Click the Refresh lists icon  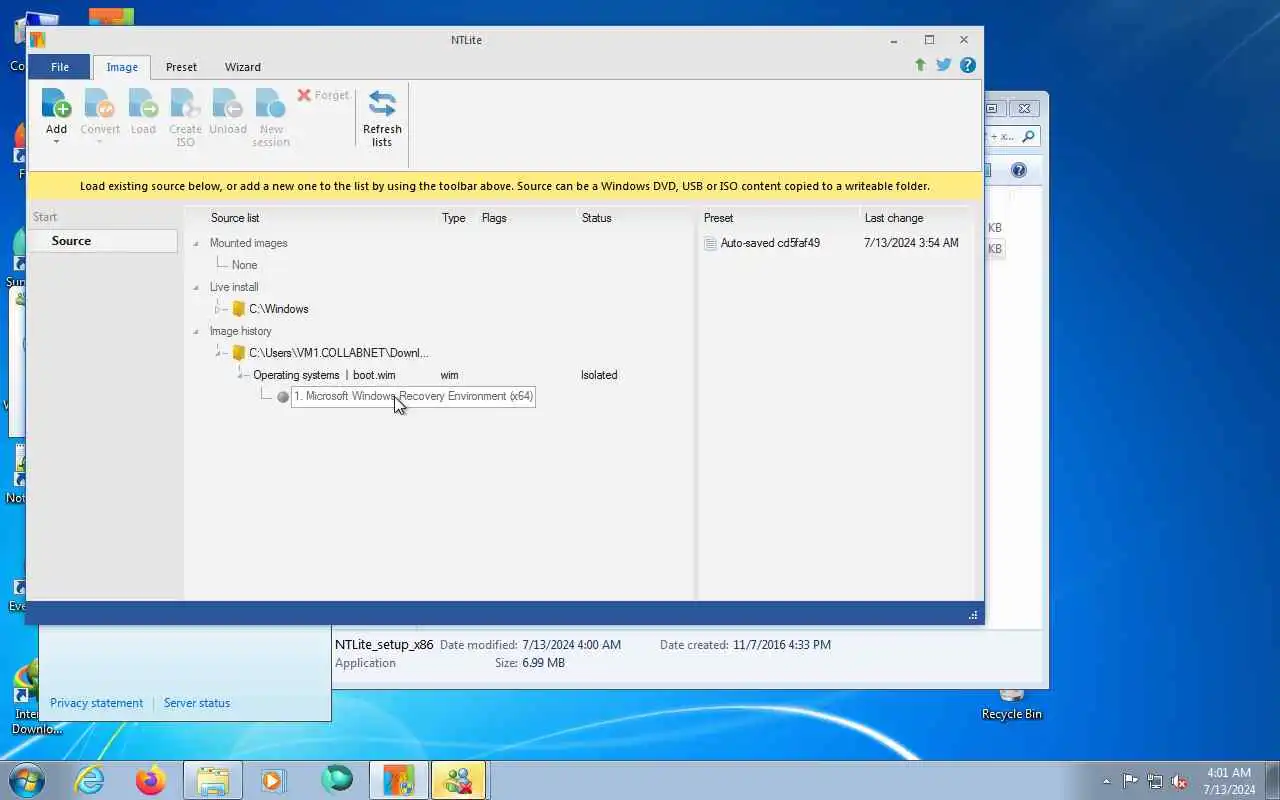382,104
